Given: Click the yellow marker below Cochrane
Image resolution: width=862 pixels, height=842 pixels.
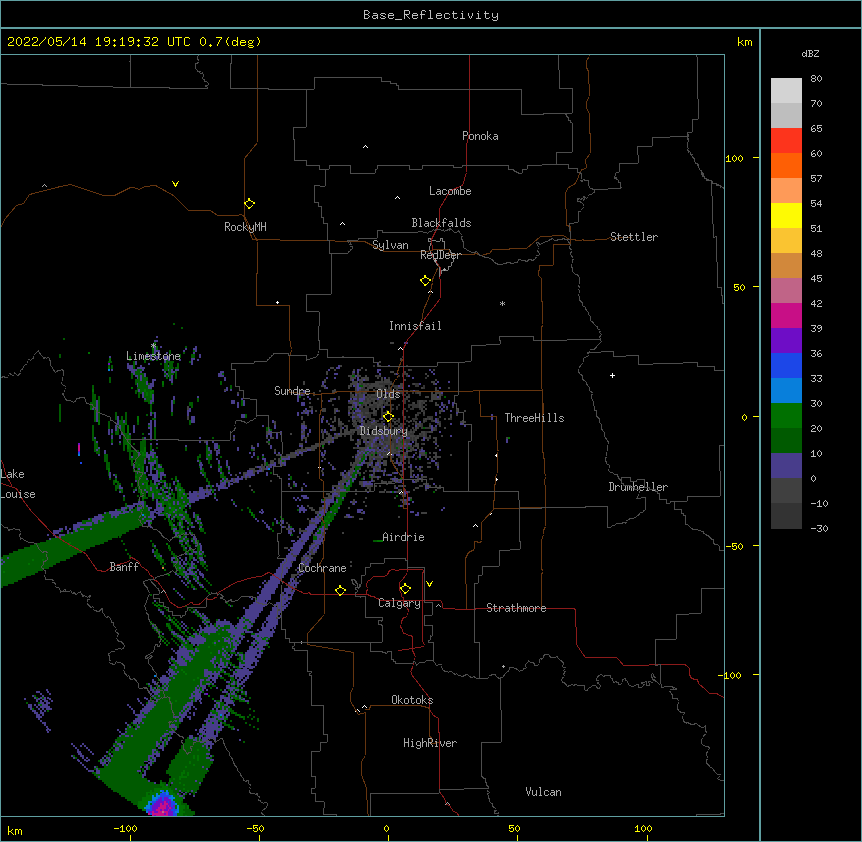Looking at the screenshot, I should (340, 590).
